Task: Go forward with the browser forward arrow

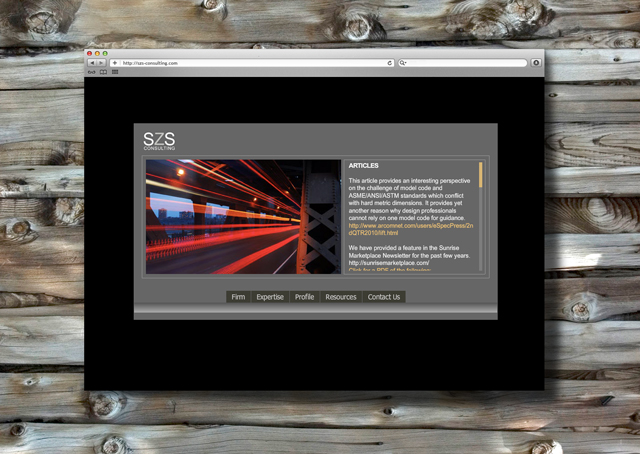Action: [101, 63]
